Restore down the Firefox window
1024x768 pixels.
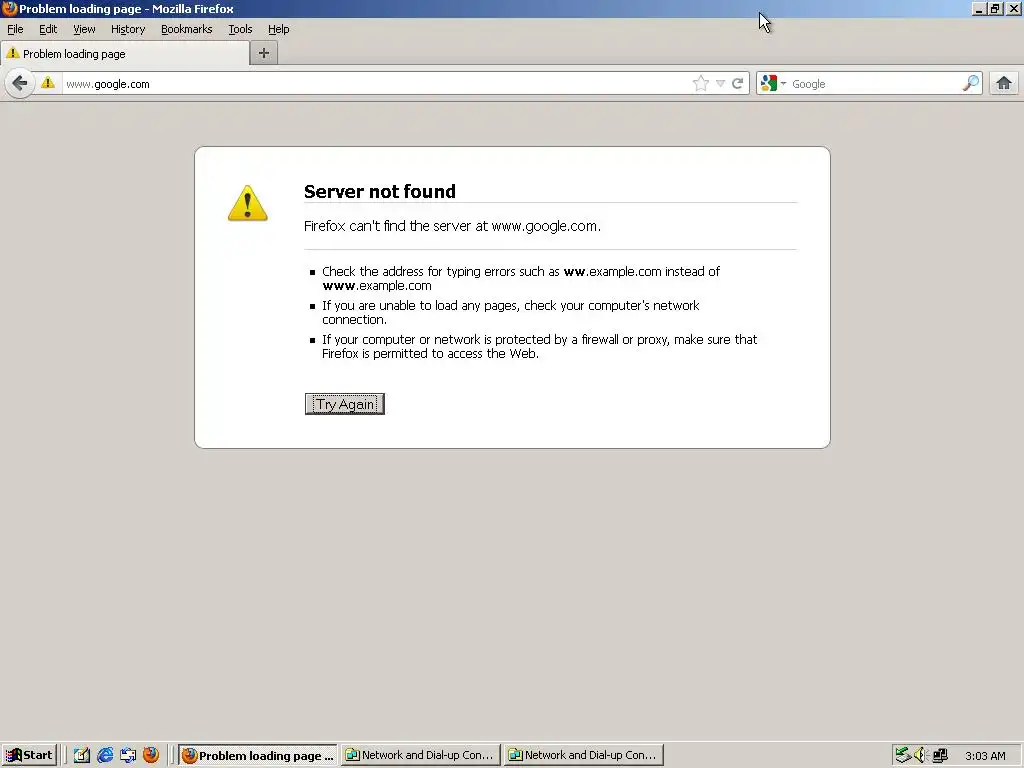click(x=995, y=9)
